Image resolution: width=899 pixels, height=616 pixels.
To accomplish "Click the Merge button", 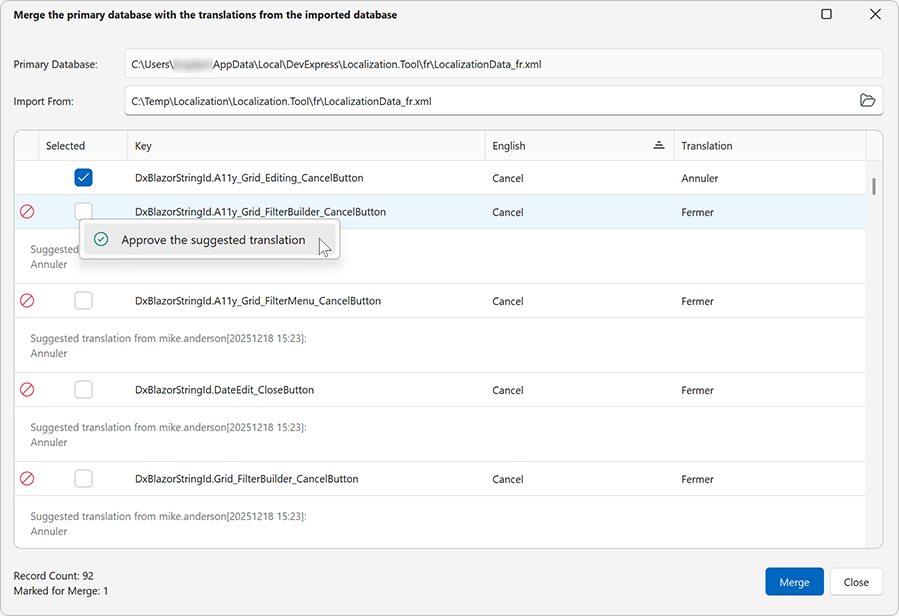I will tap(794, 581).
